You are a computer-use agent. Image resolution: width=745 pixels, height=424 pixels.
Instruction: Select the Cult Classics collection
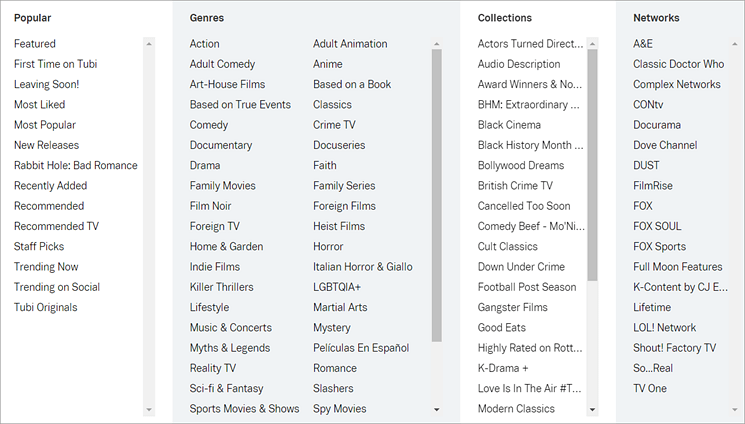508,246
